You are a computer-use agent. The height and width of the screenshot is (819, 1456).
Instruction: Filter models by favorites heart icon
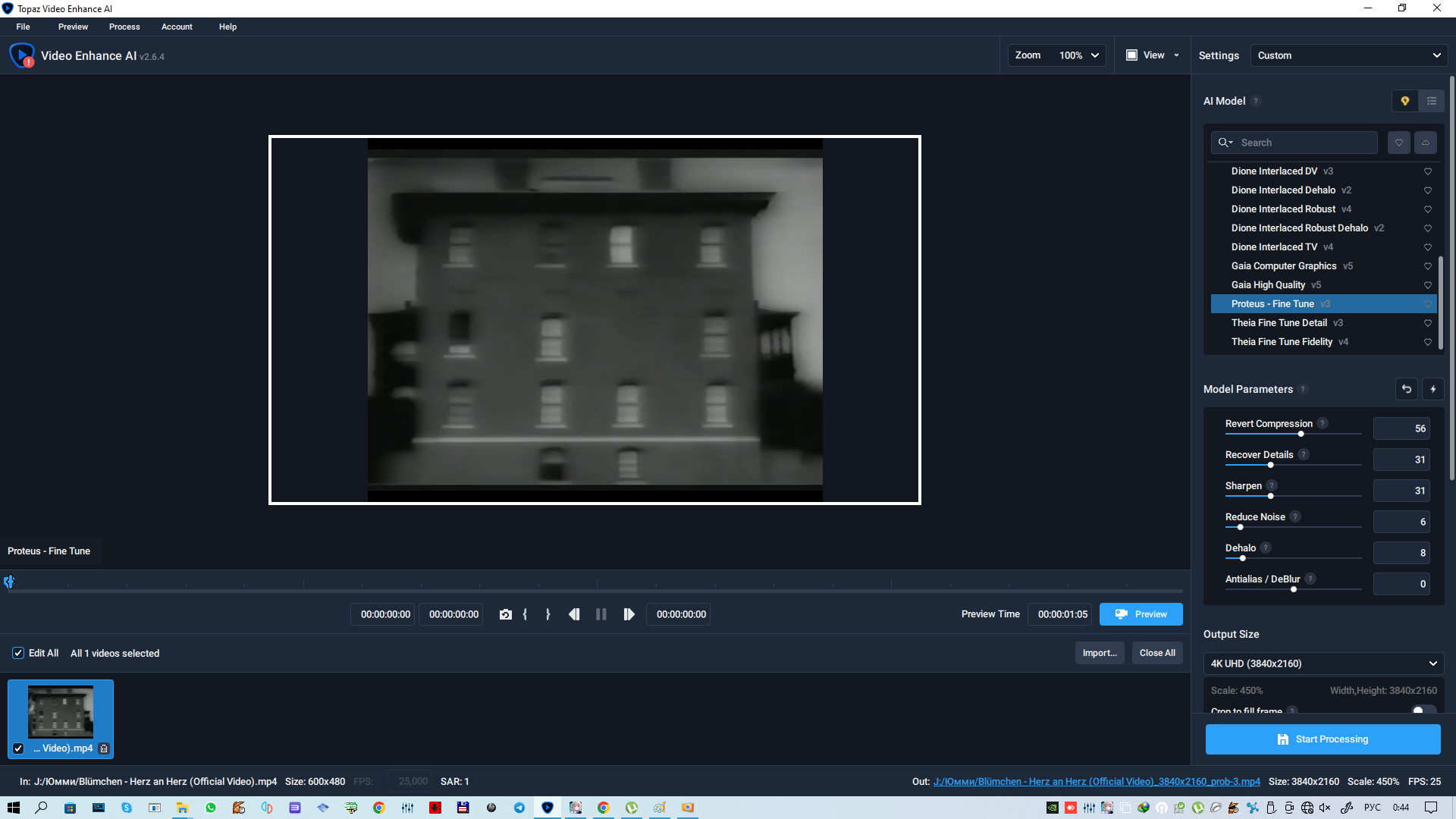[1399, 143]
